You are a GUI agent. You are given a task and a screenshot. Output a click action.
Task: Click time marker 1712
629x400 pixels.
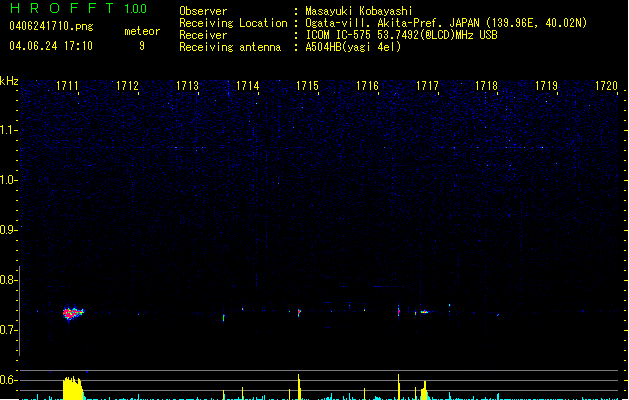(x=127, y=86)
